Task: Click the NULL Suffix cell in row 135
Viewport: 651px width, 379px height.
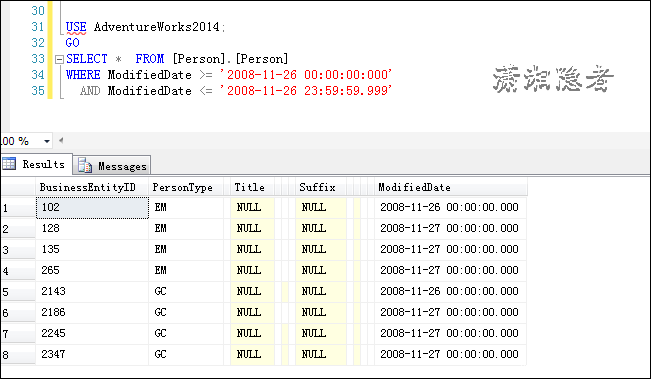Action: point(321,249)
